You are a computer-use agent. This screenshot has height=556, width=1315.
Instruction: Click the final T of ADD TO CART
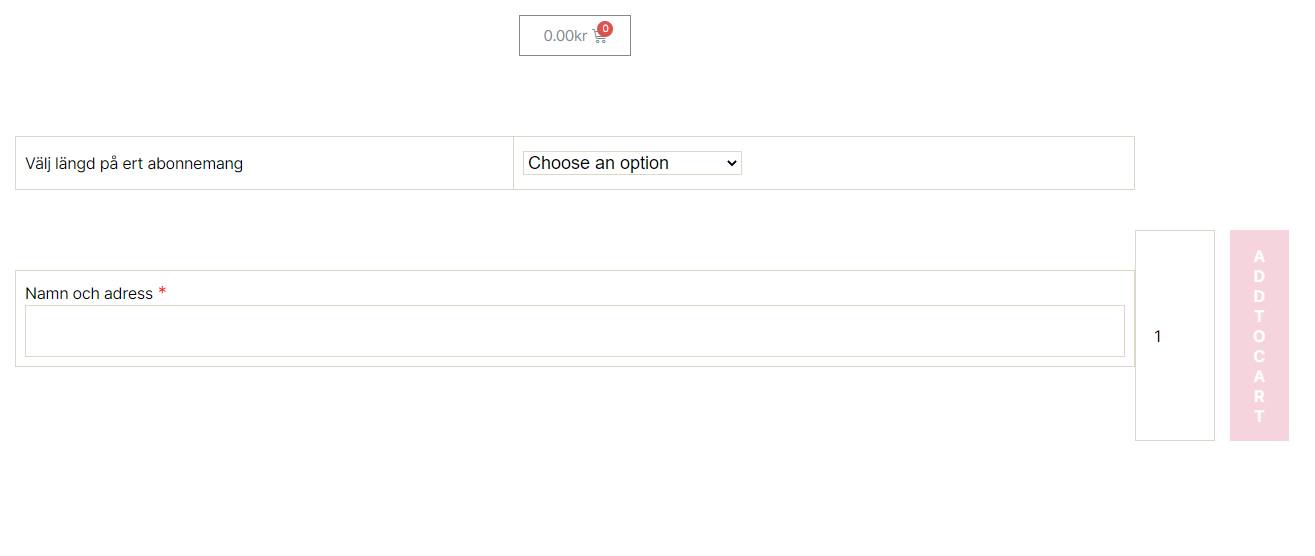(1259, 416)
